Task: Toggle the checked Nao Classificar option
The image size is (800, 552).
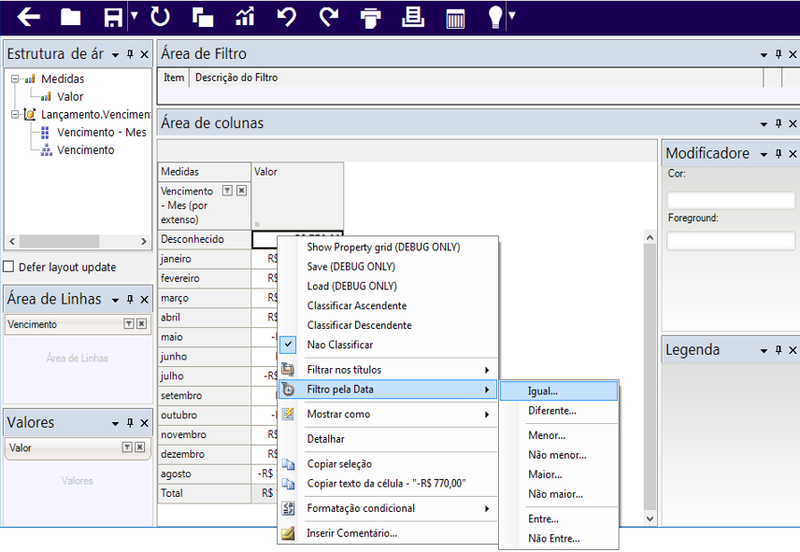Action: tap(340, 345)
